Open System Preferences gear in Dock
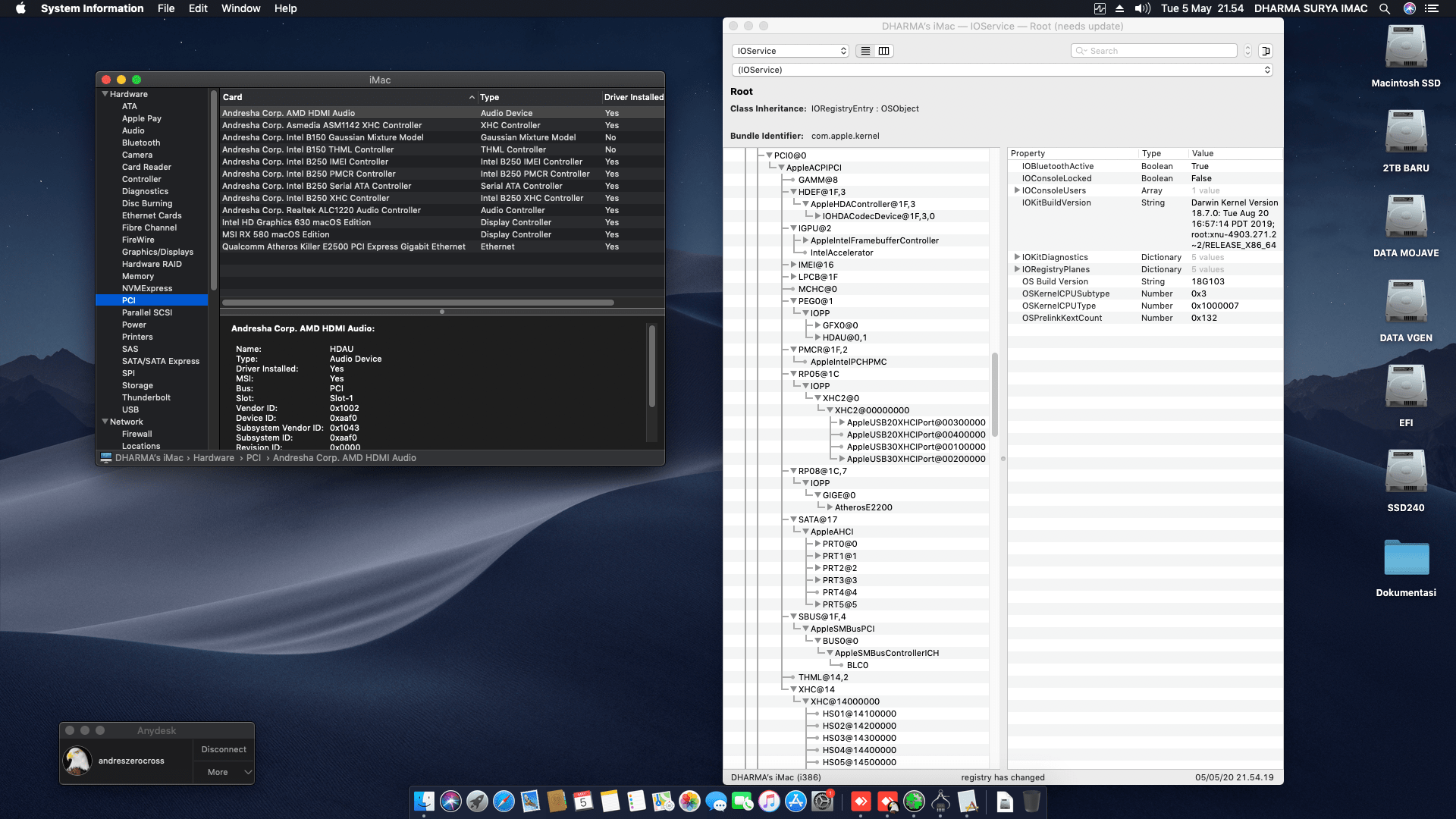This screenshot has height=819, width=1456. (822, 801)
